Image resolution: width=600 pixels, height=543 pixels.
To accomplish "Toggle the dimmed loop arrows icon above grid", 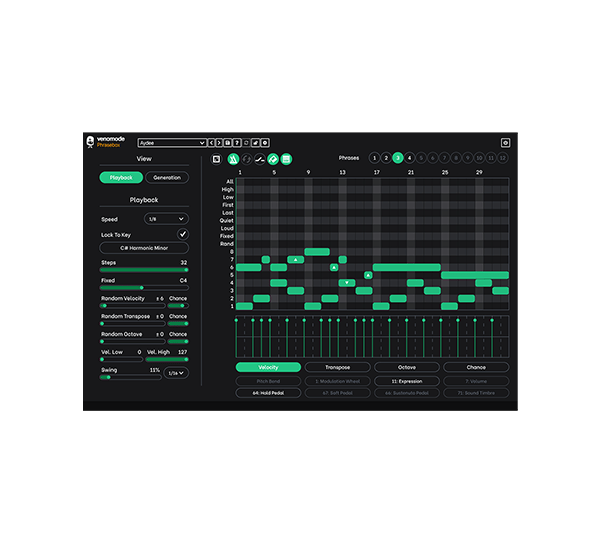I will (x=246, y=159).
